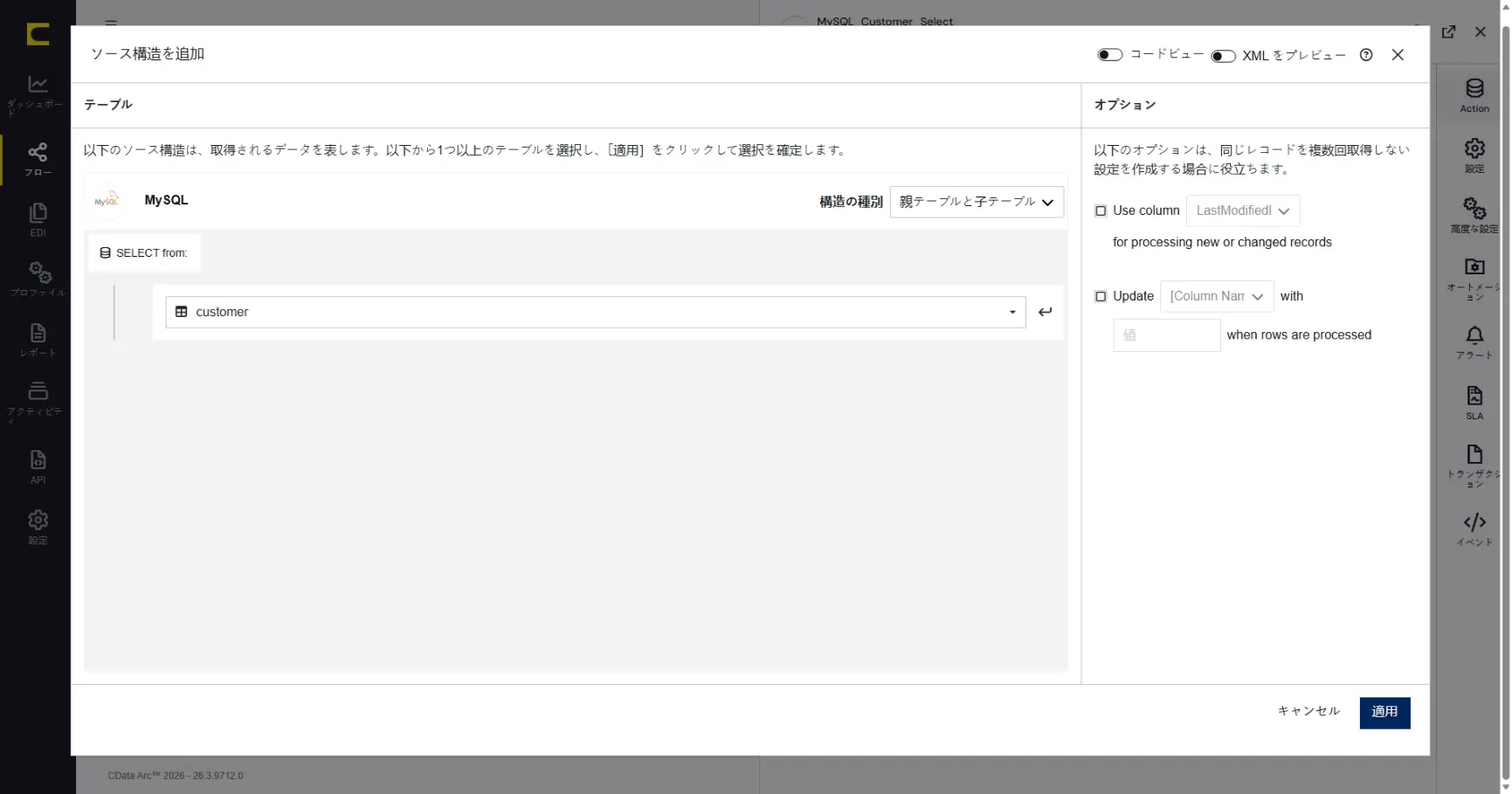This screenshot has width=1512, height=794.
Task: Click the MySQL connector name text
Action: click(x=166, y=200)
